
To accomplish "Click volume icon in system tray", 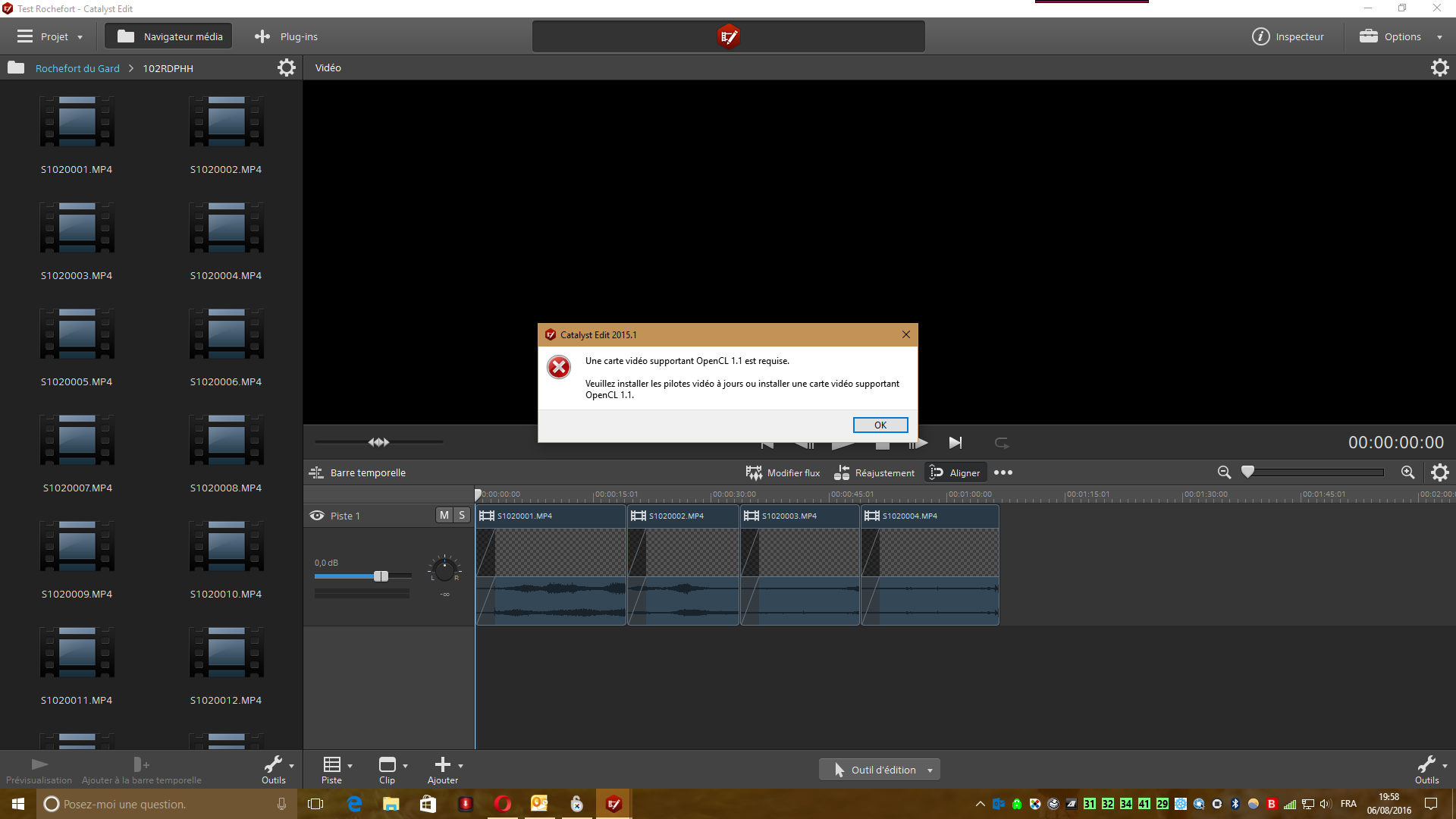I will tap(1326, 804).
